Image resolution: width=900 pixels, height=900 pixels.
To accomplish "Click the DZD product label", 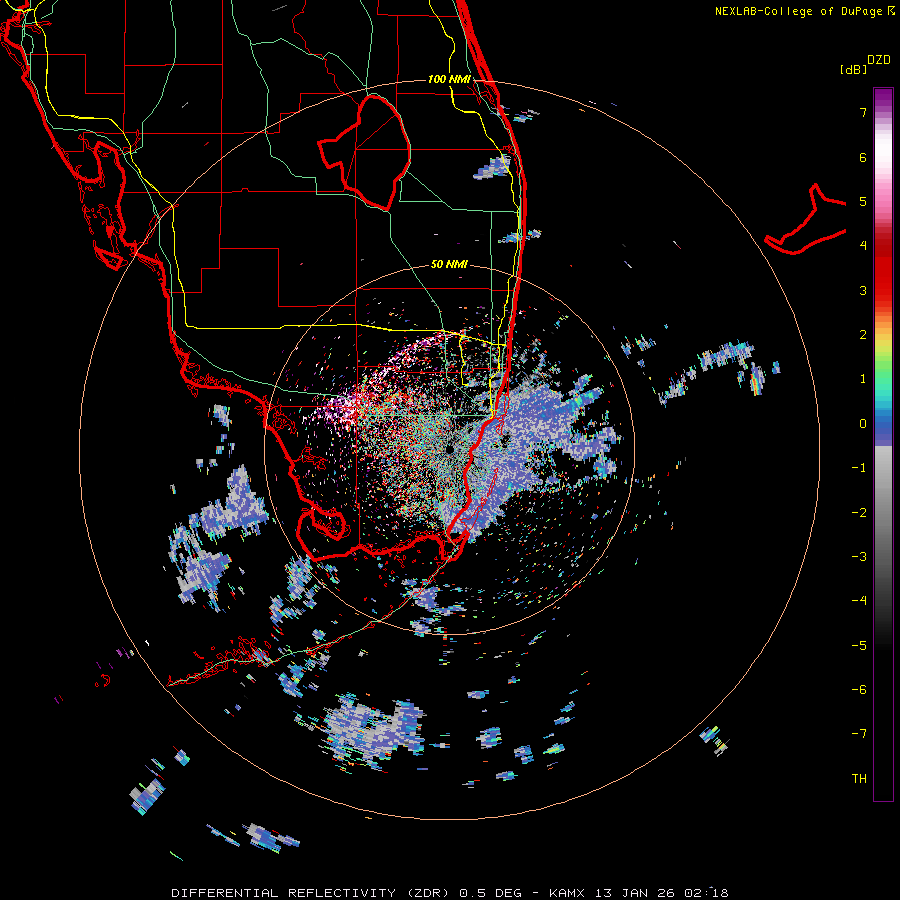I will point(879,60).
